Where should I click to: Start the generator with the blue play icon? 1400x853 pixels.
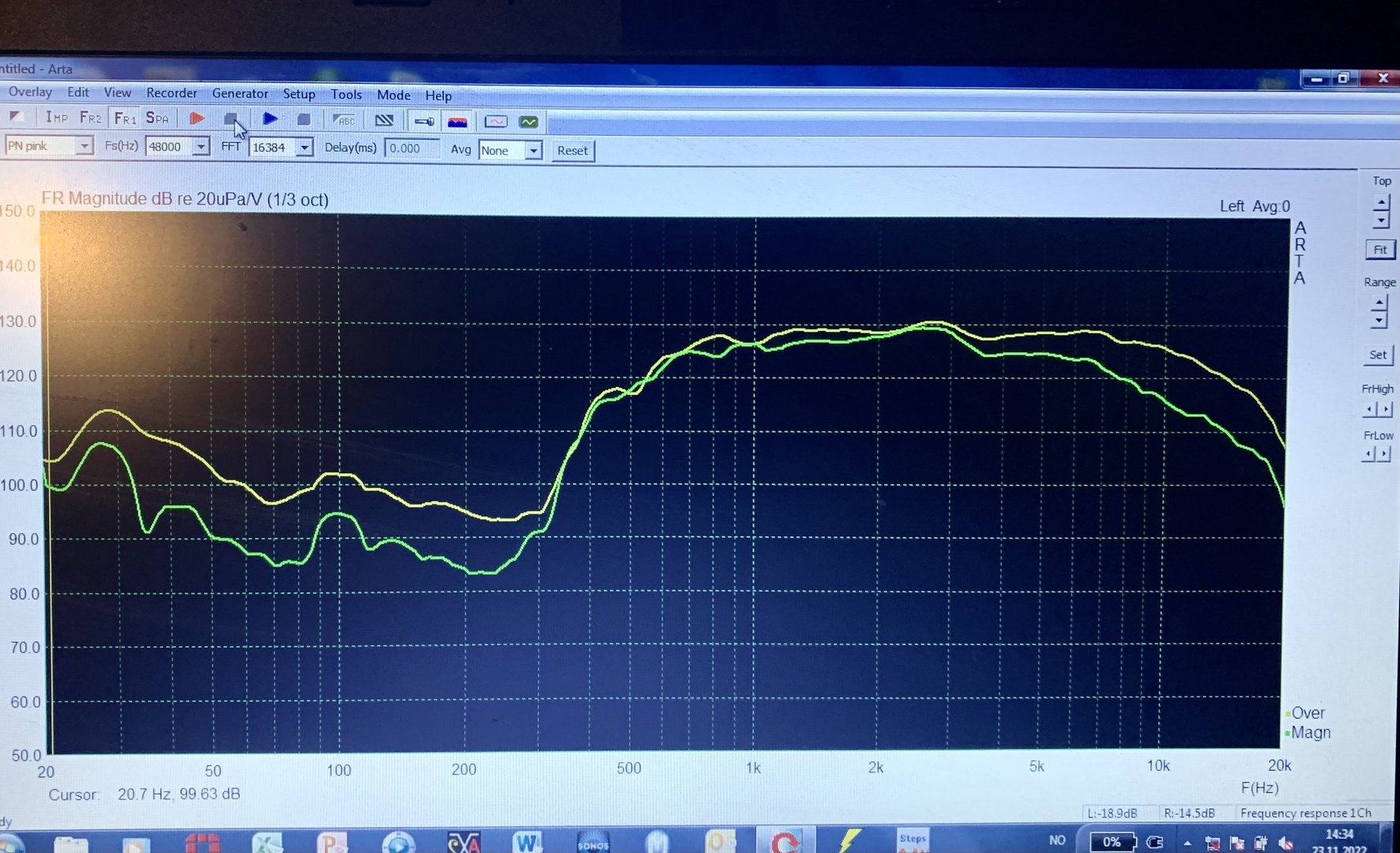tap(270, 119)
